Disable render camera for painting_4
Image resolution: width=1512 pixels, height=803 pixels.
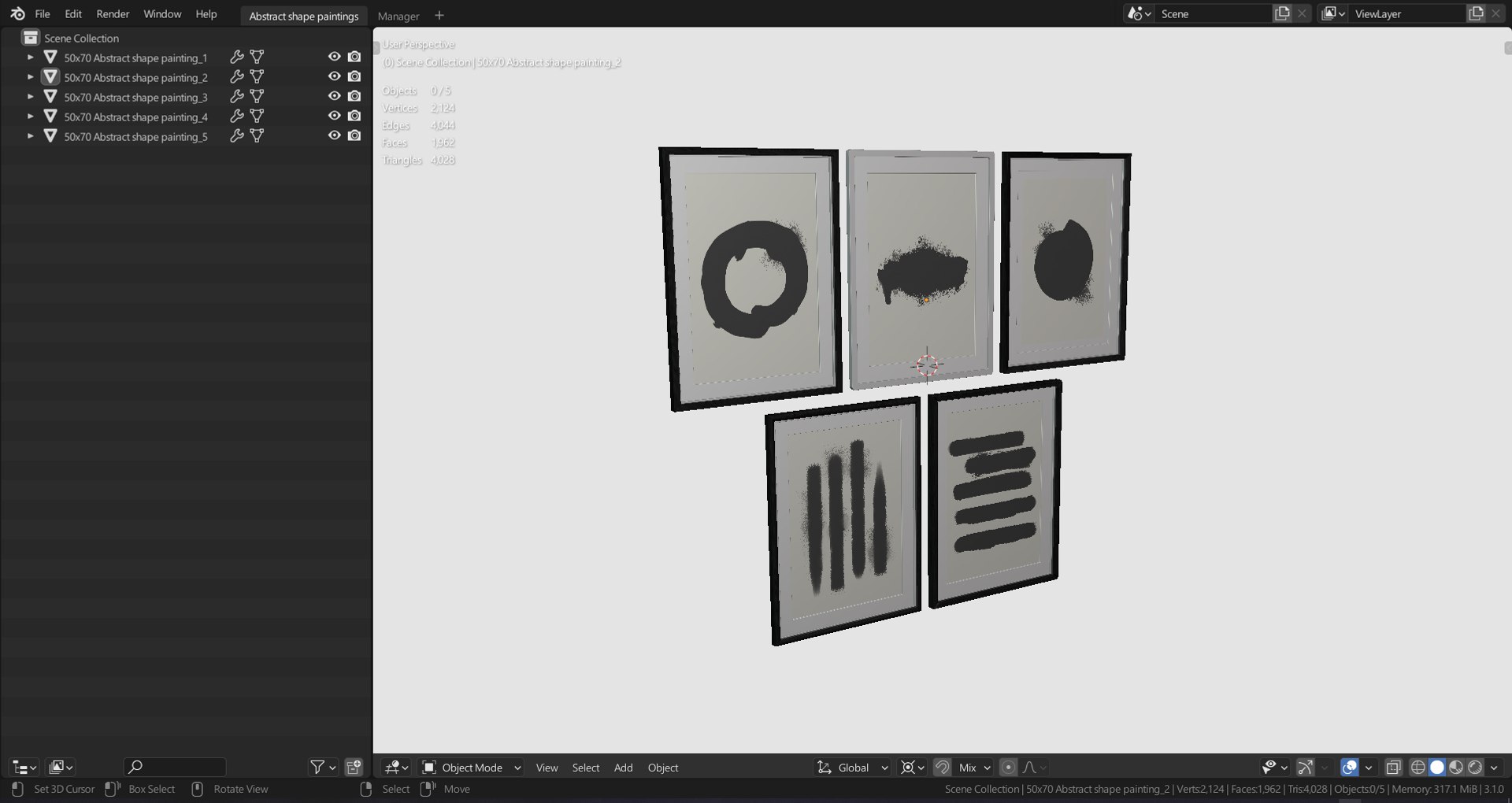354,116
